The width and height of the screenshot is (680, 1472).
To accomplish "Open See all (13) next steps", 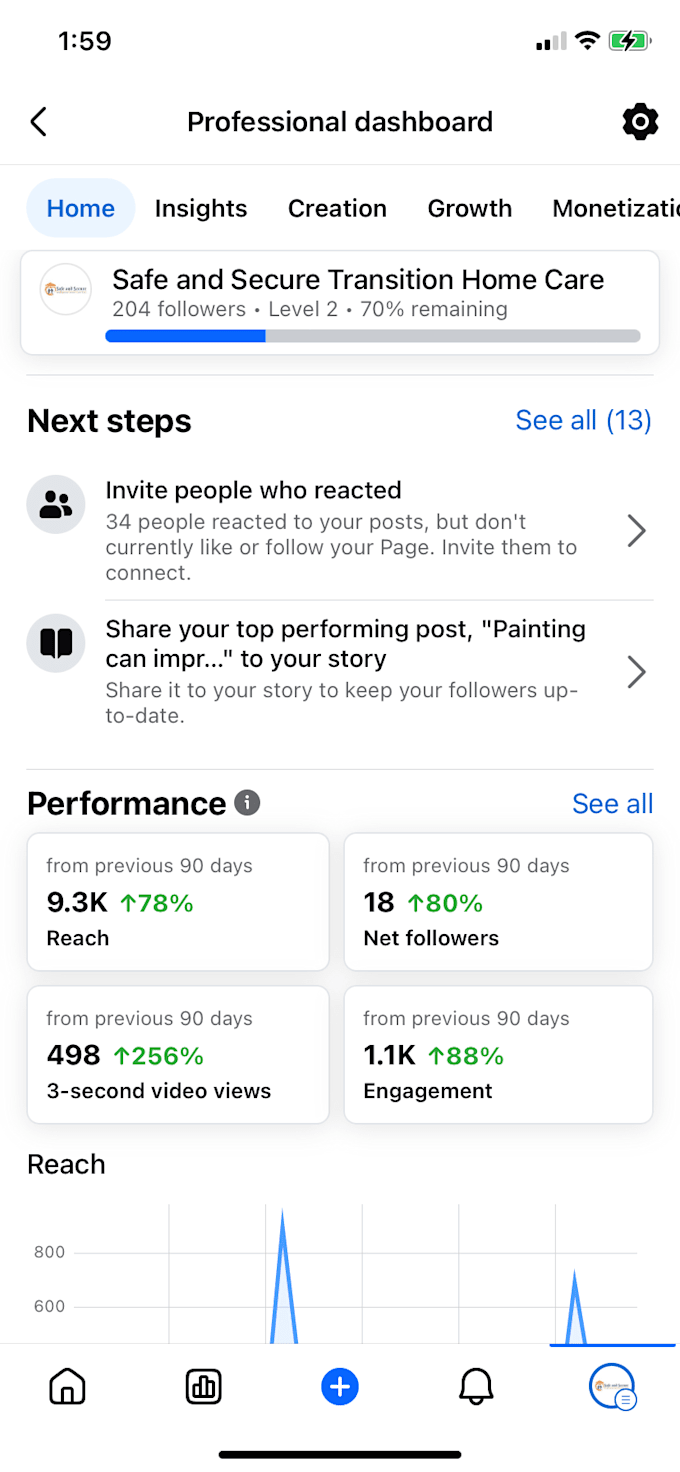I will pos(583,420).
